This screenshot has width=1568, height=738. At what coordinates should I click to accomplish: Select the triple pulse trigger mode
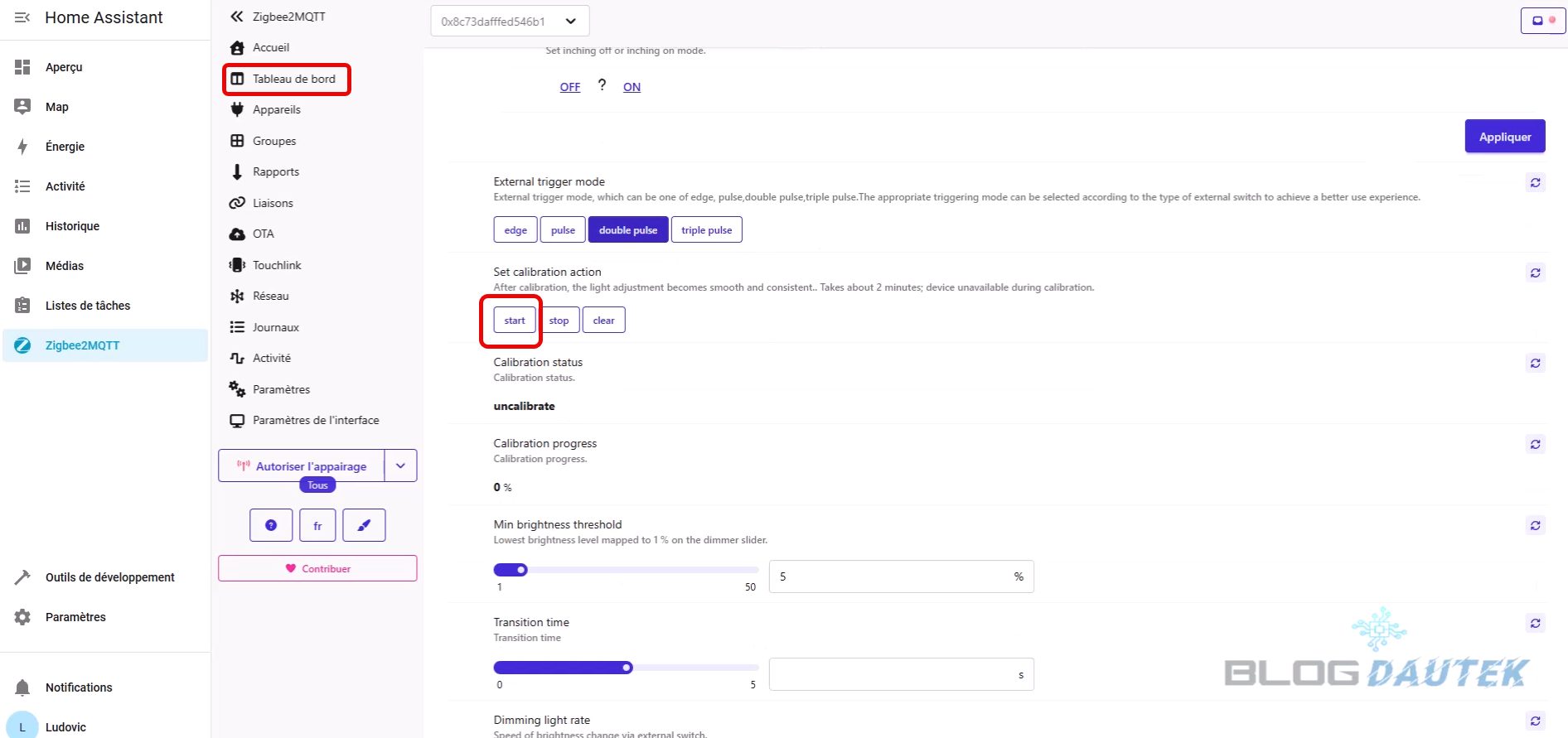point(706,230)
